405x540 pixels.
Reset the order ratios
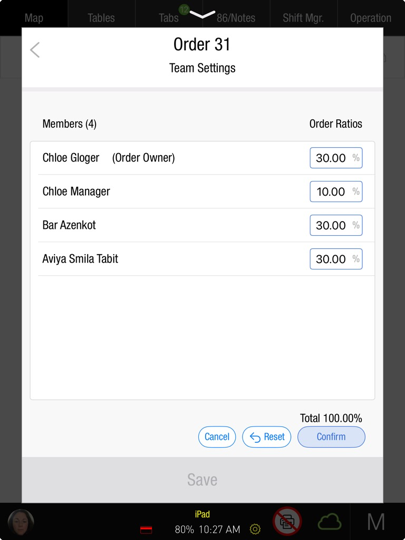267,437
